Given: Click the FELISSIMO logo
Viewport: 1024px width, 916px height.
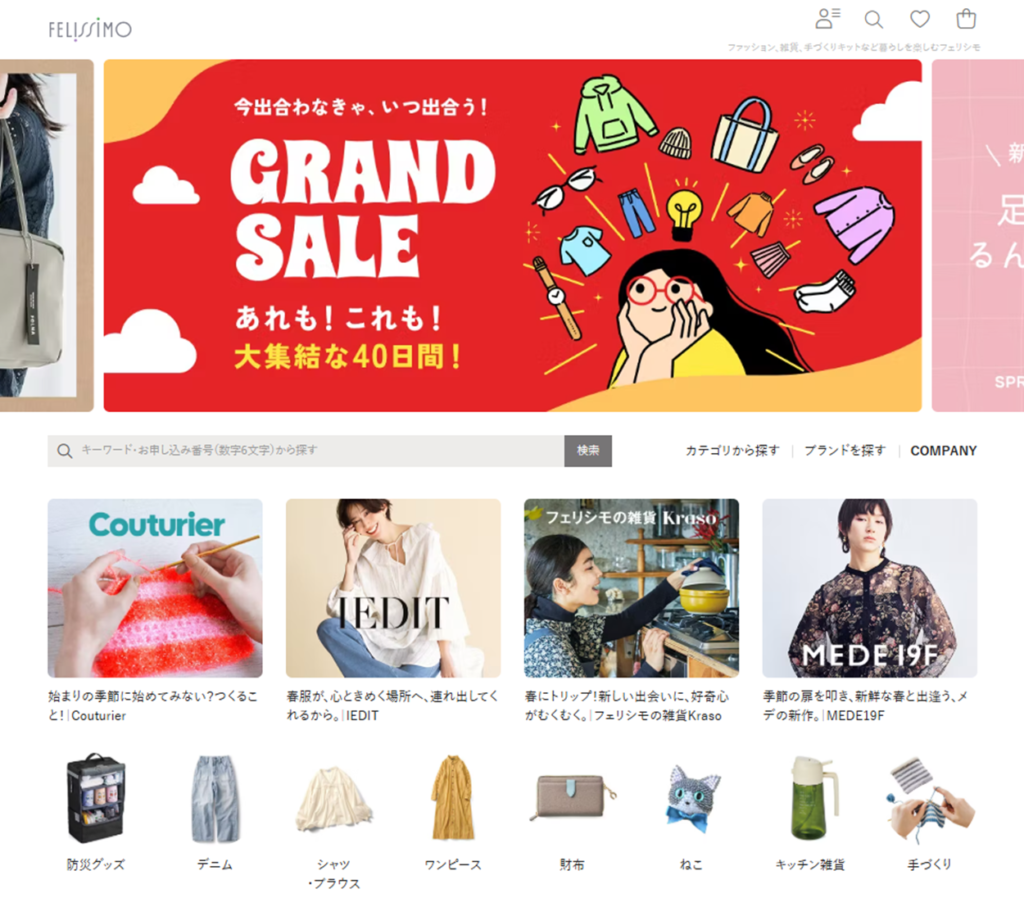Looking at the screenshot, I should coord(90,29).
